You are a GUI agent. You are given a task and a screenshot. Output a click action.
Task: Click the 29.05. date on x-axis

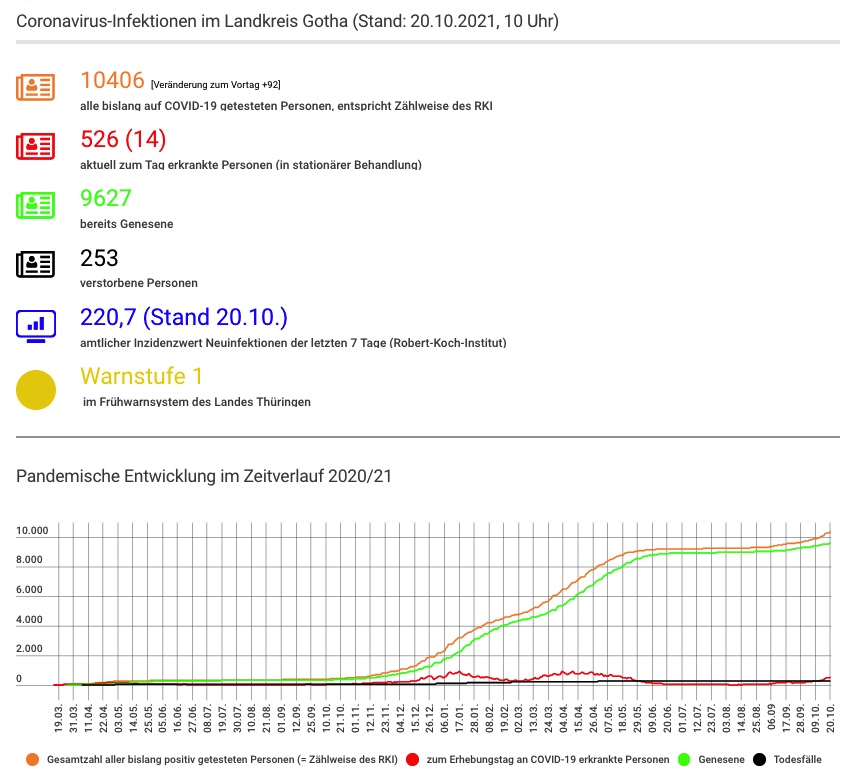click(637, 718)
